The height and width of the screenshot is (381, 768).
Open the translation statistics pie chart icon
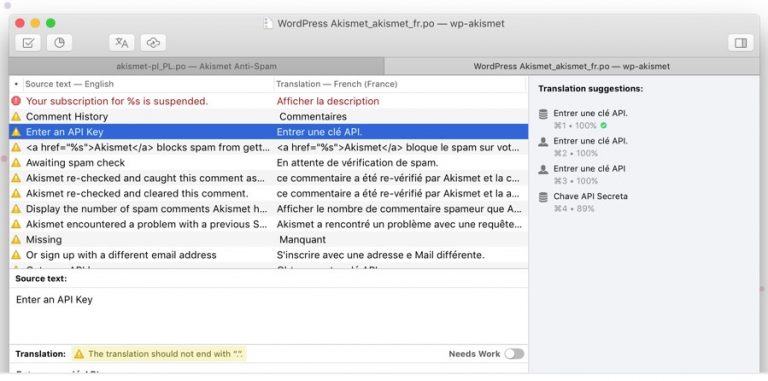[x=59, y=43]
